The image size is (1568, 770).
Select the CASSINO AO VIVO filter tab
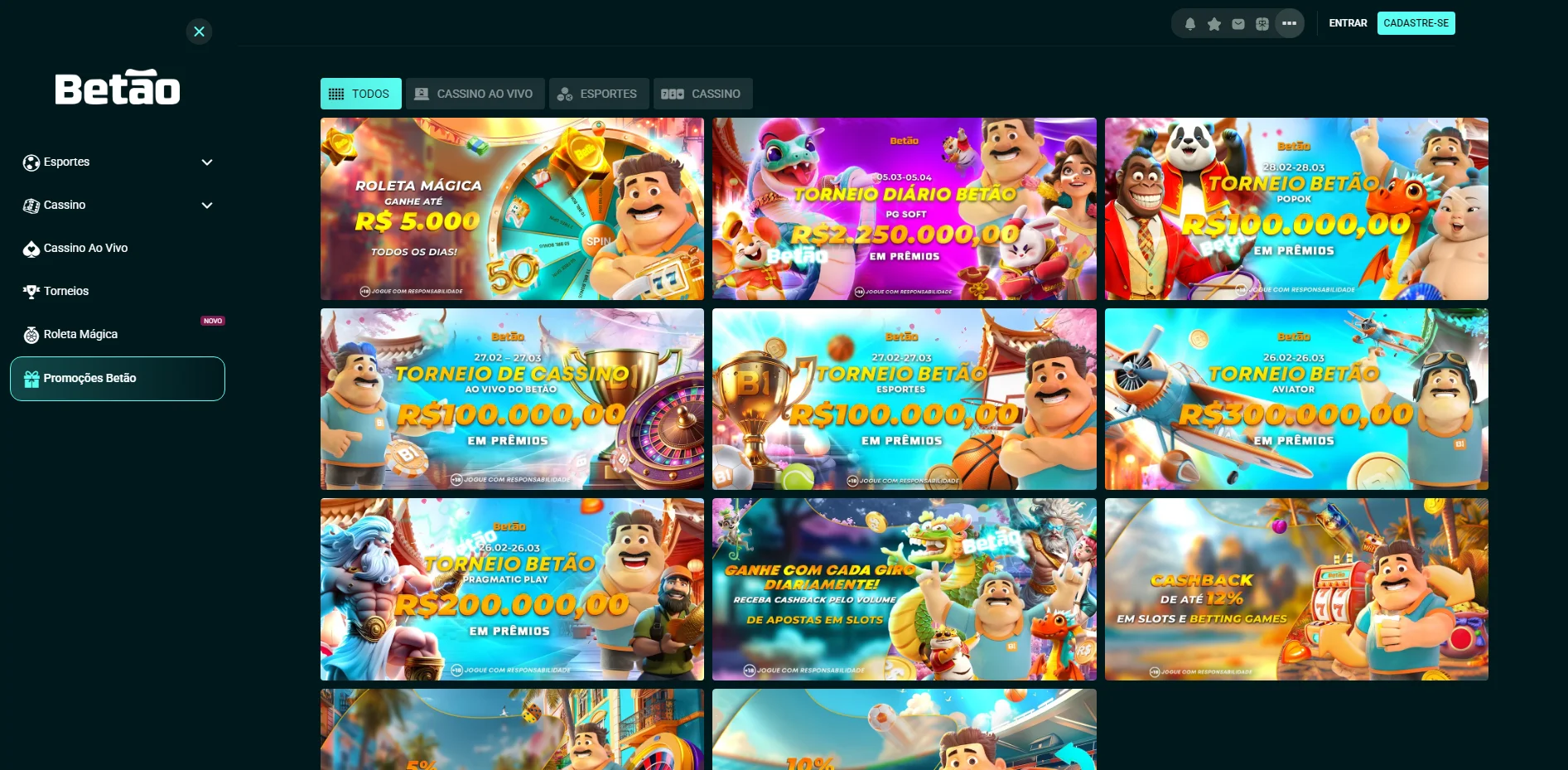pyautogui.click(x=475, y=94)
